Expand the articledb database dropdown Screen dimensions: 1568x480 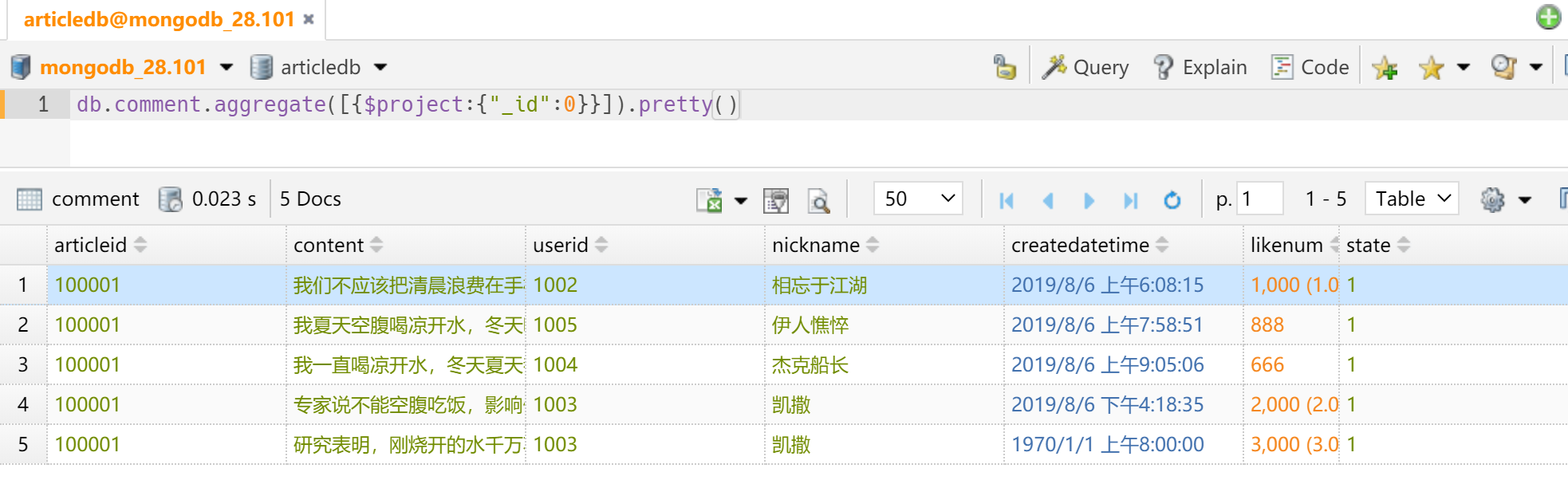click(x=380, y=68)
